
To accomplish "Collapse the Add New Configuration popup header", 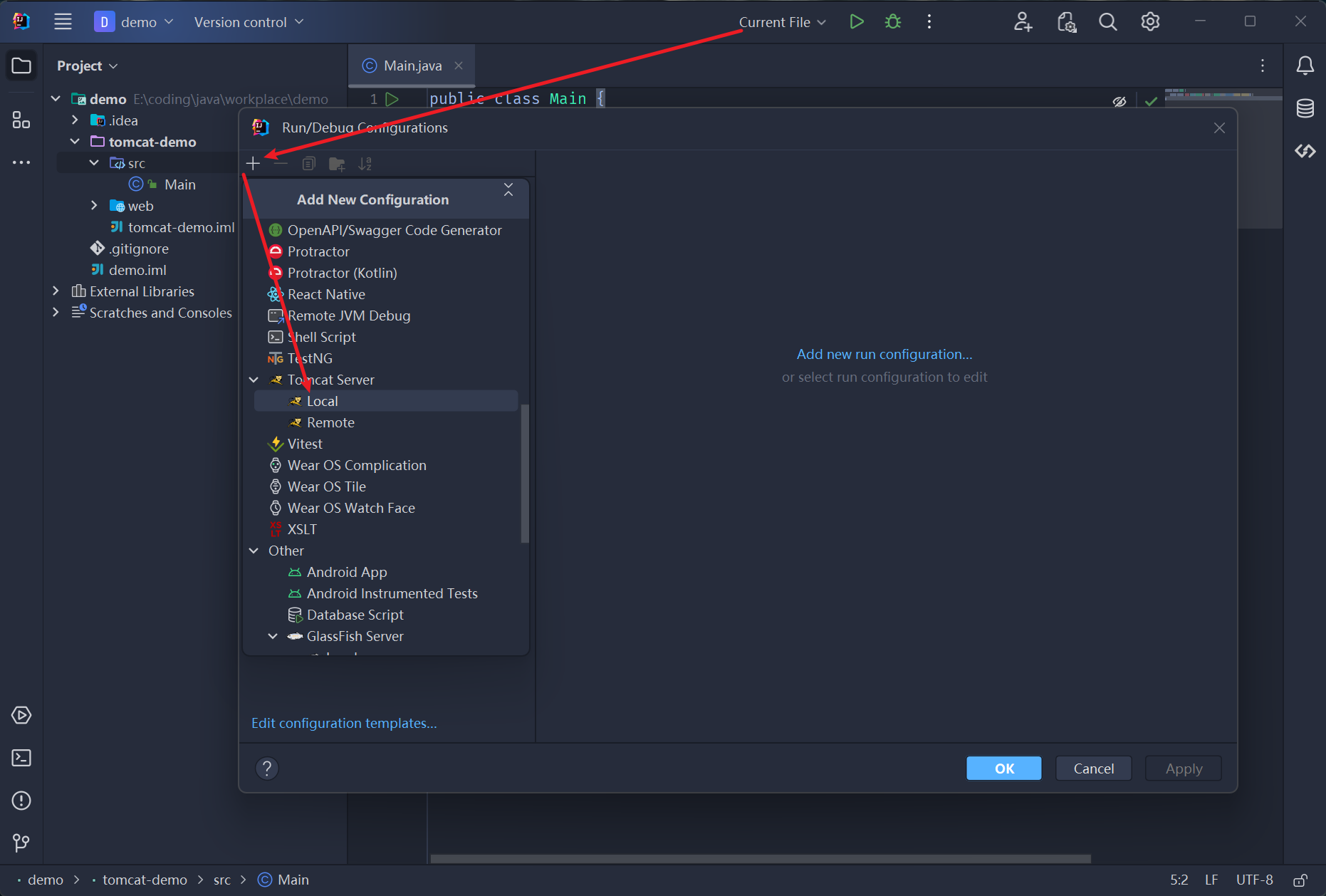I will 508,189.
